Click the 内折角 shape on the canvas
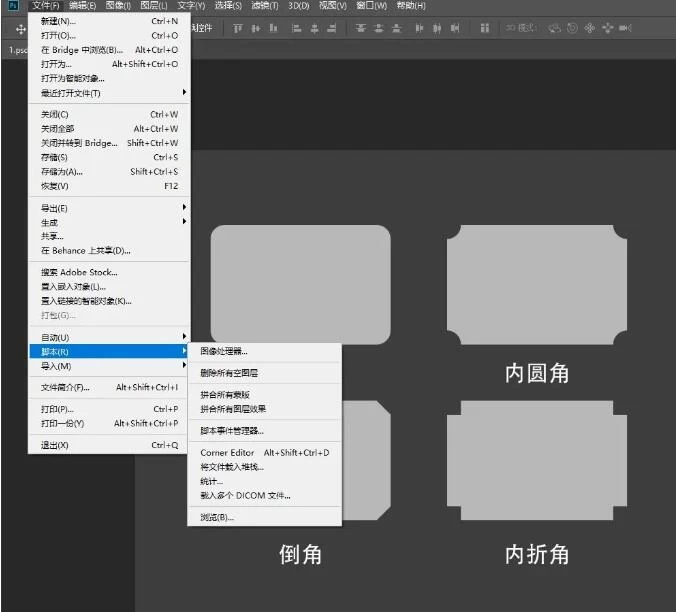The height and width of the screenshot is (612, 676). pyautogui.click(x=537, y=460)
